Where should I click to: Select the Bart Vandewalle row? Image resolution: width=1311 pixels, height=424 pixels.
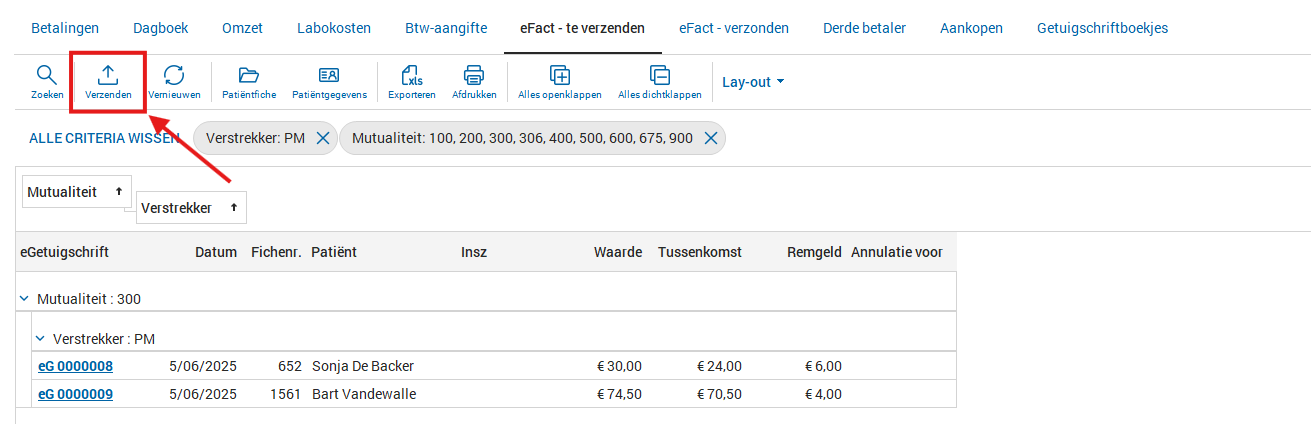[364, 394]
